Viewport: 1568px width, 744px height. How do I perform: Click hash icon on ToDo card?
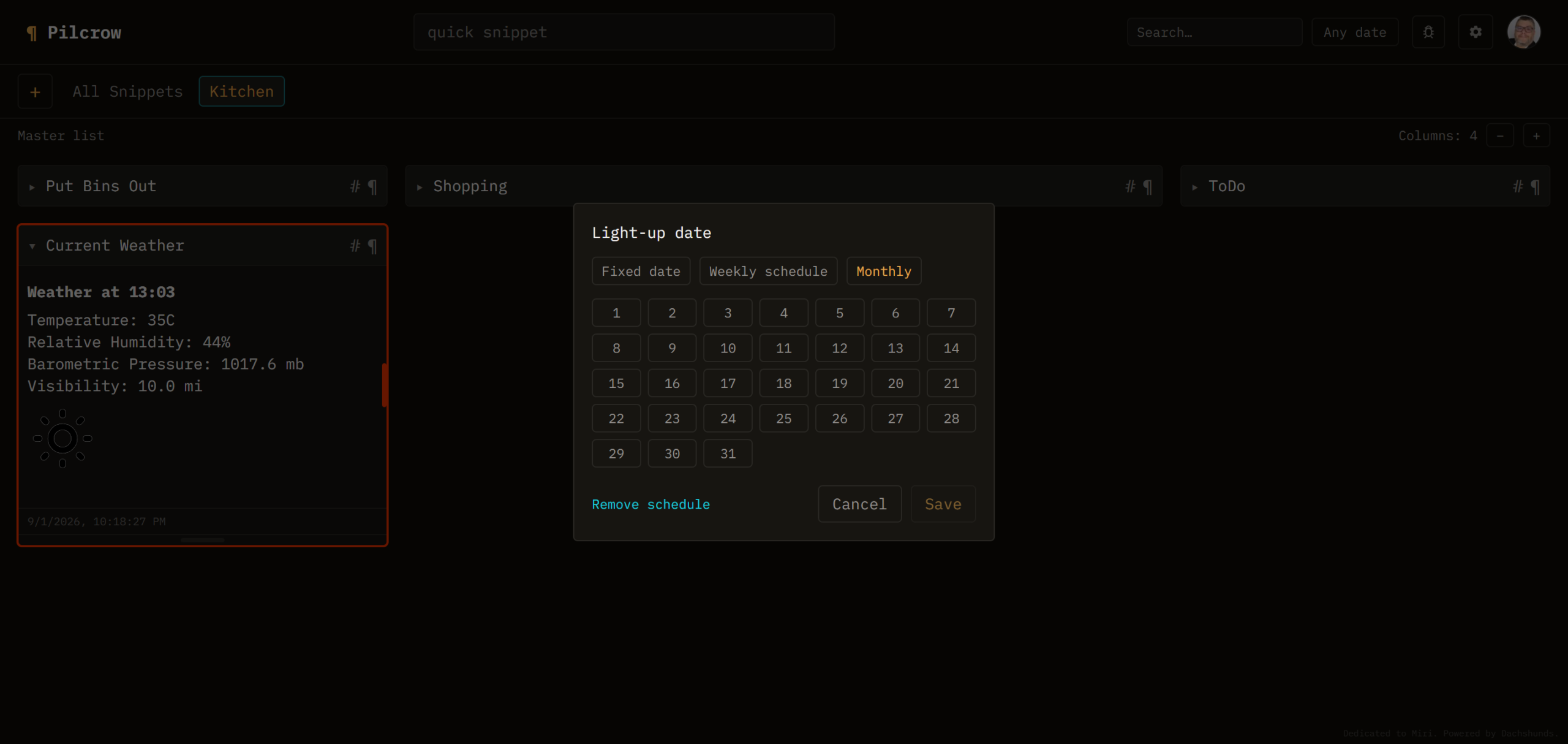(1518, 186)
